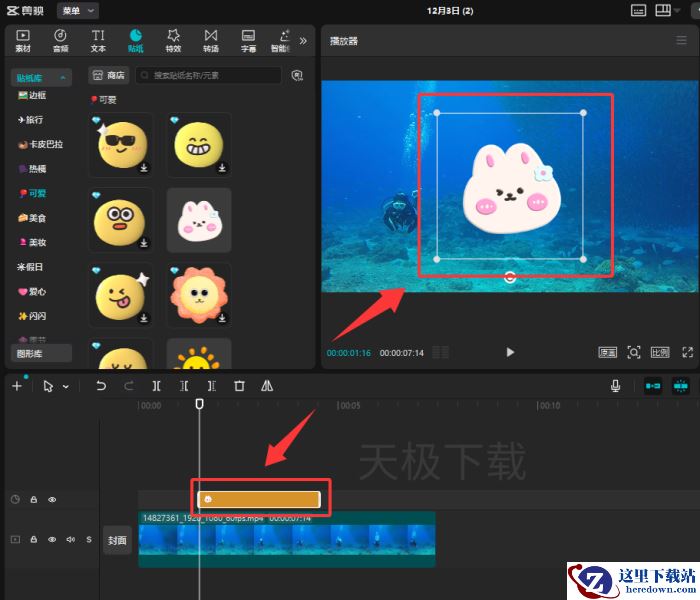The width and height of the screenshot is (700, 600).
Task: Toggle main track magnet snapping
Action: [x=653, y=386]
